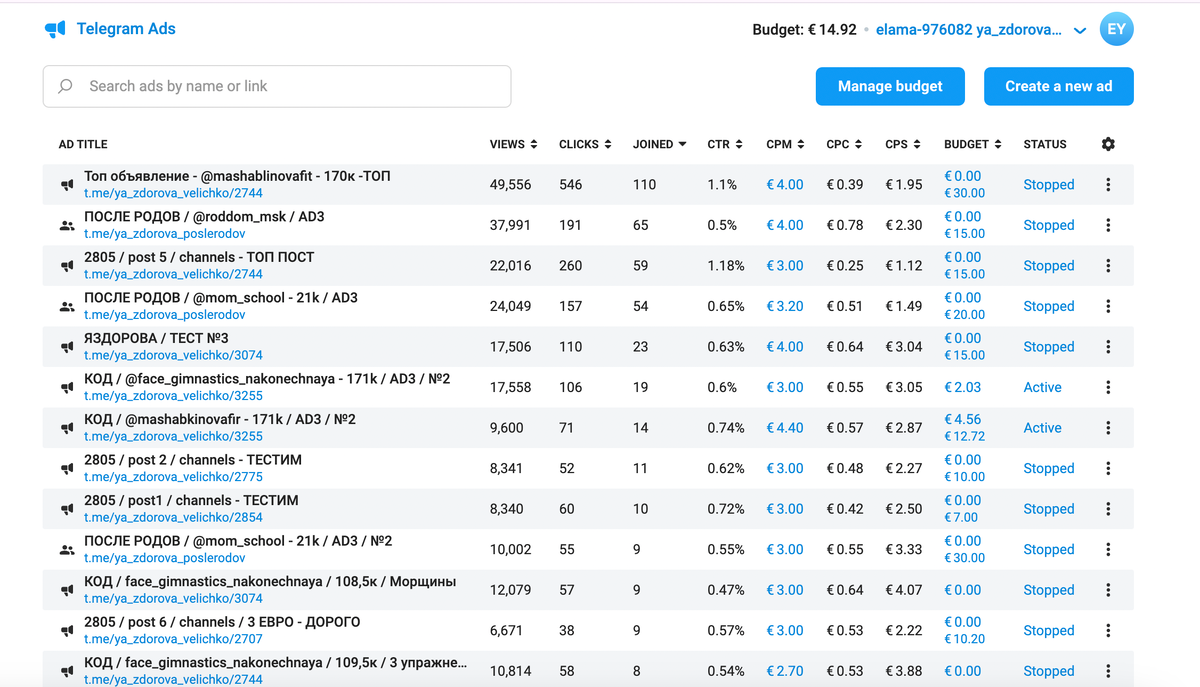Open three-dot menu for post1 ТЕСТИМ row
Screen dimensions: 1200x687
pos(1108,509)
